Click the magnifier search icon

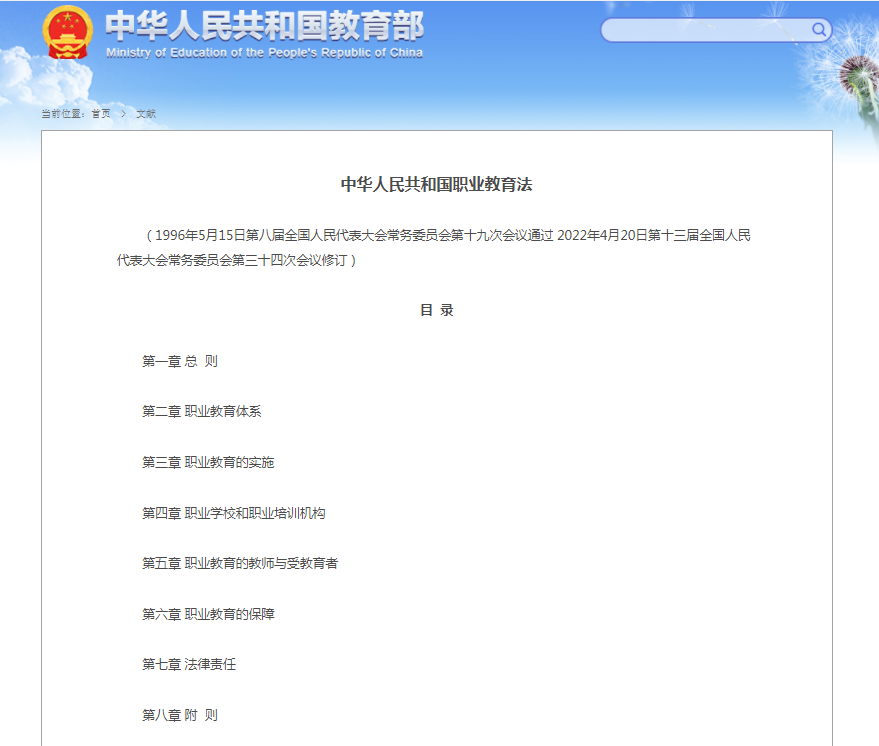[819, 30]
